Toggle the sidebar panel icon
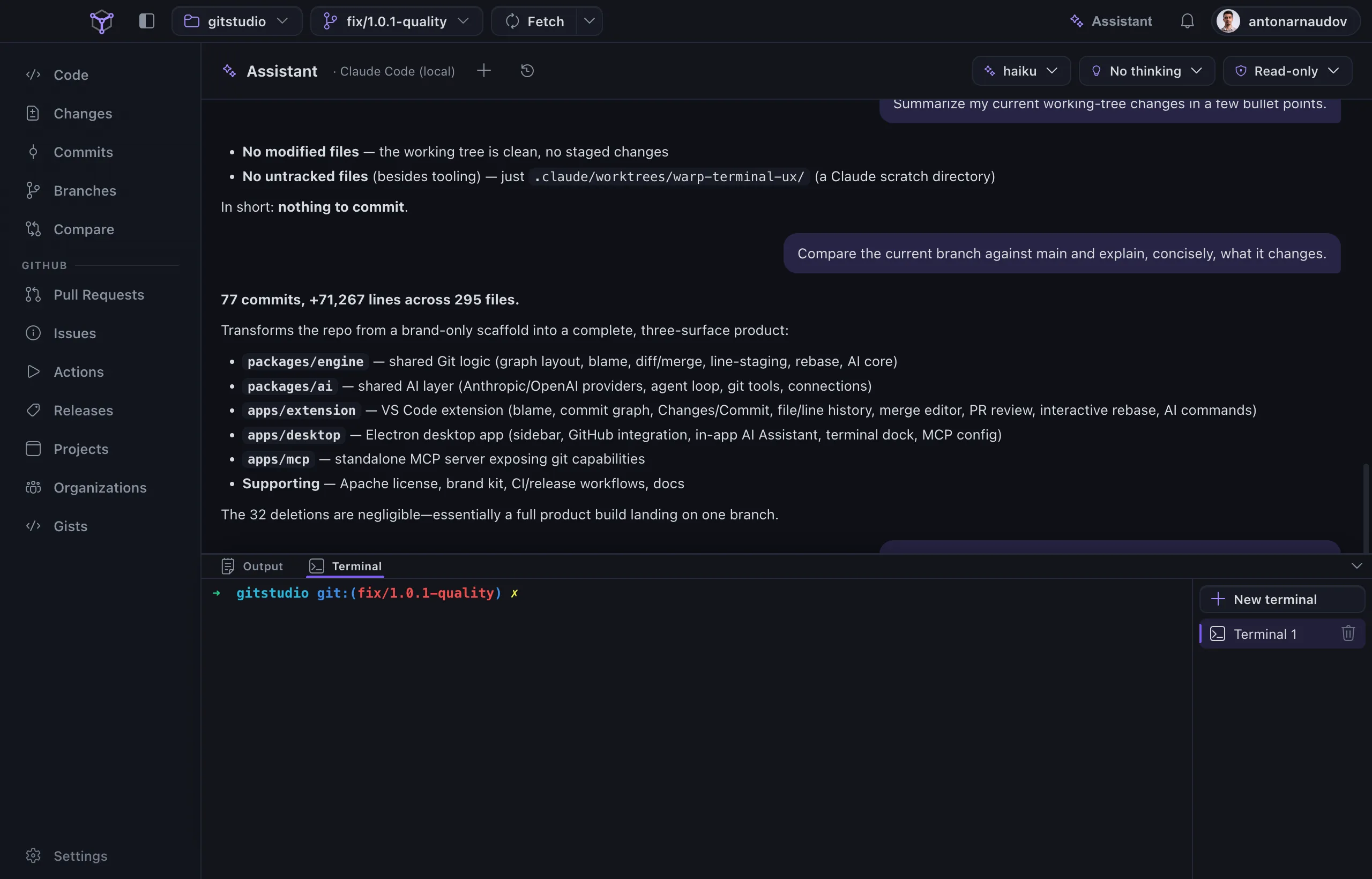The height and width of the screenshot is (879, 1372). pyautogui.click(x=147, y=21)
